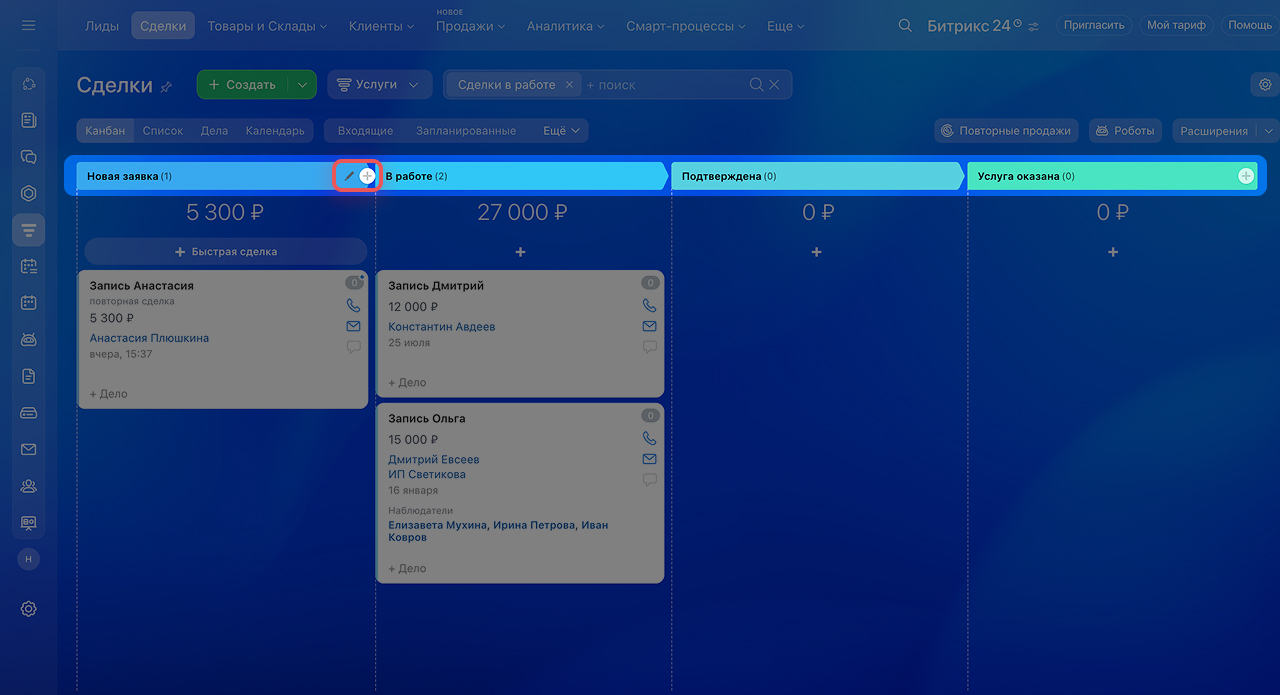Switch to the Список view

pyautogui.click(x=163, y=131)
